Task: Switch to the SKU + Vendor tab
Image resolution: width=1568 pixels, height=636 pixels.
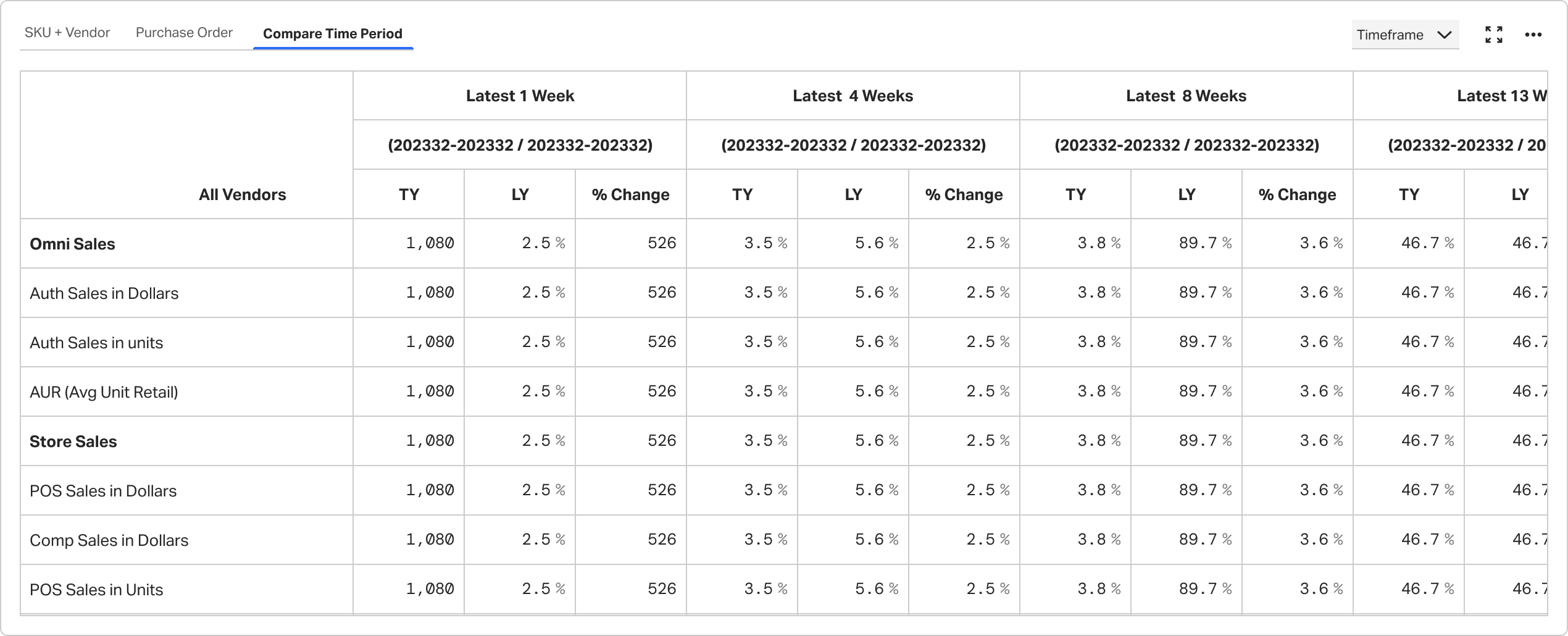Action: pyautogui.click(x=67, y=33)
